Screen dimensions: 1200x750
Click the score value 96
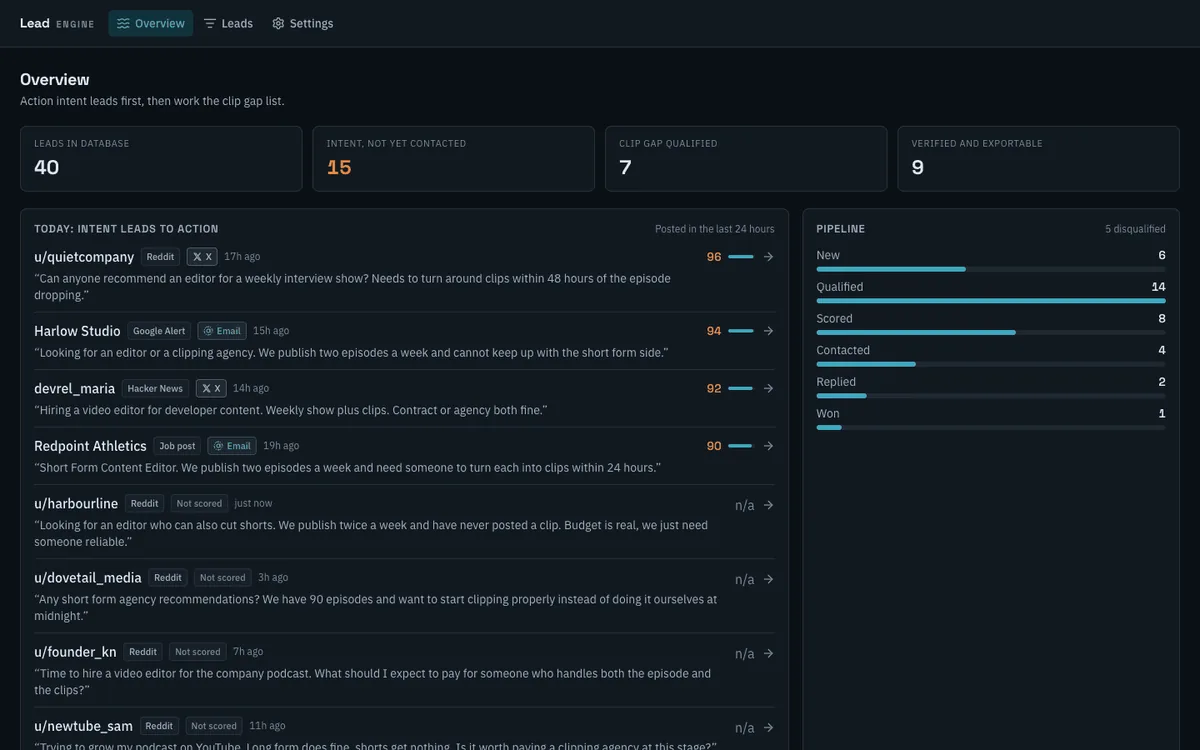pyautogui.click(x=714, y=257)
